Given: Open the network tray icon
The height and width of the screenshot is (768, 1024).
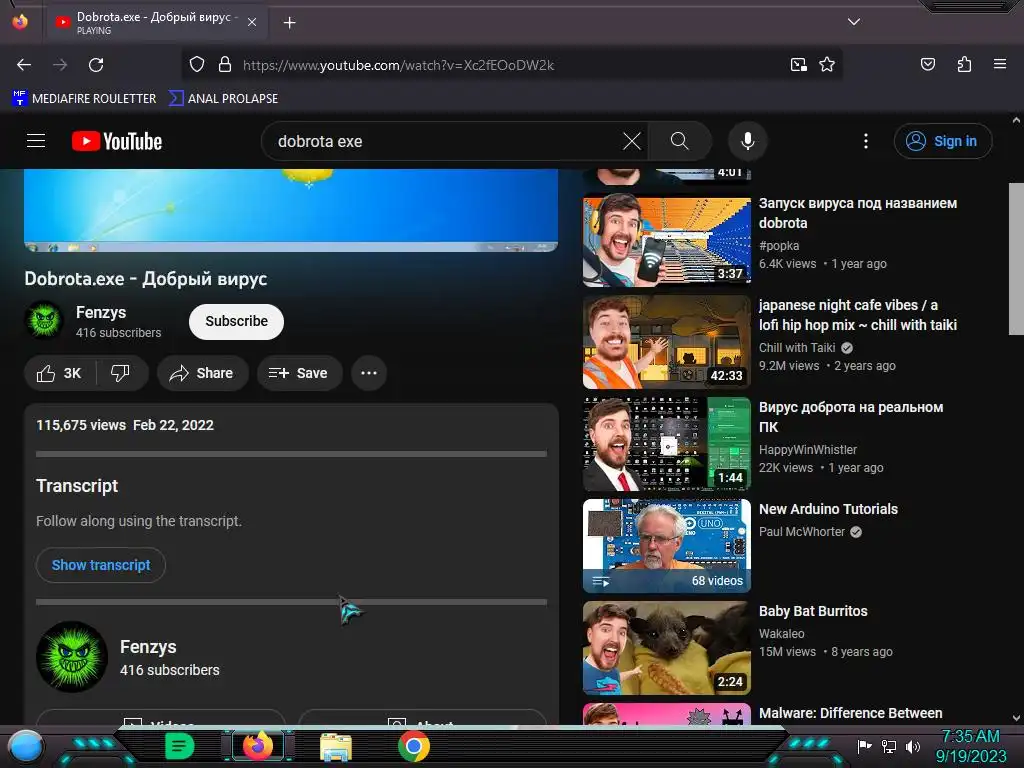Looking at the screenshot, I should (888, 746).
